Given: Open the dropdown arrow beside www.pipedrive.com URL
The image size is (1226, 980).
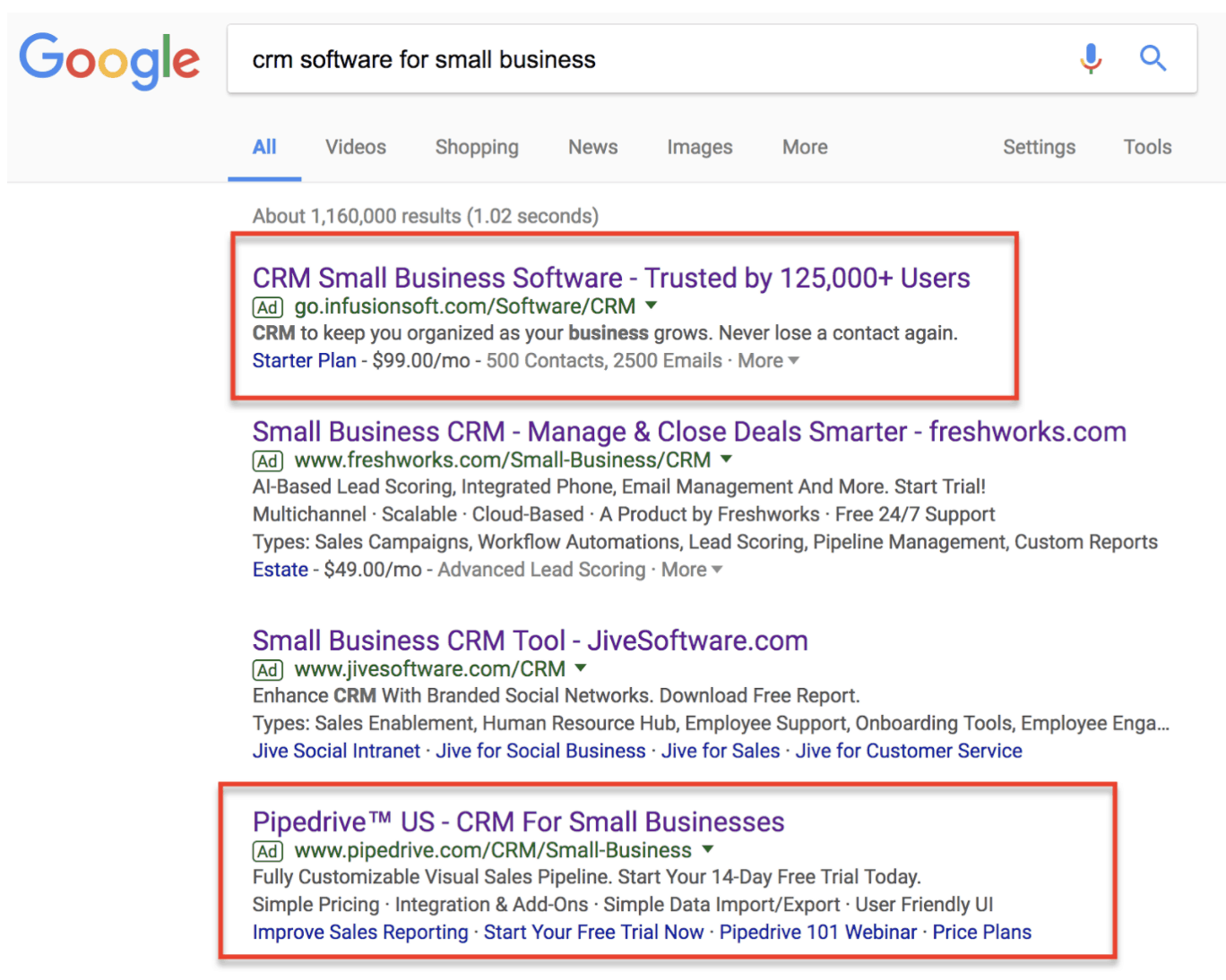Looking at the screenshot, I should (x=707, y=848).
